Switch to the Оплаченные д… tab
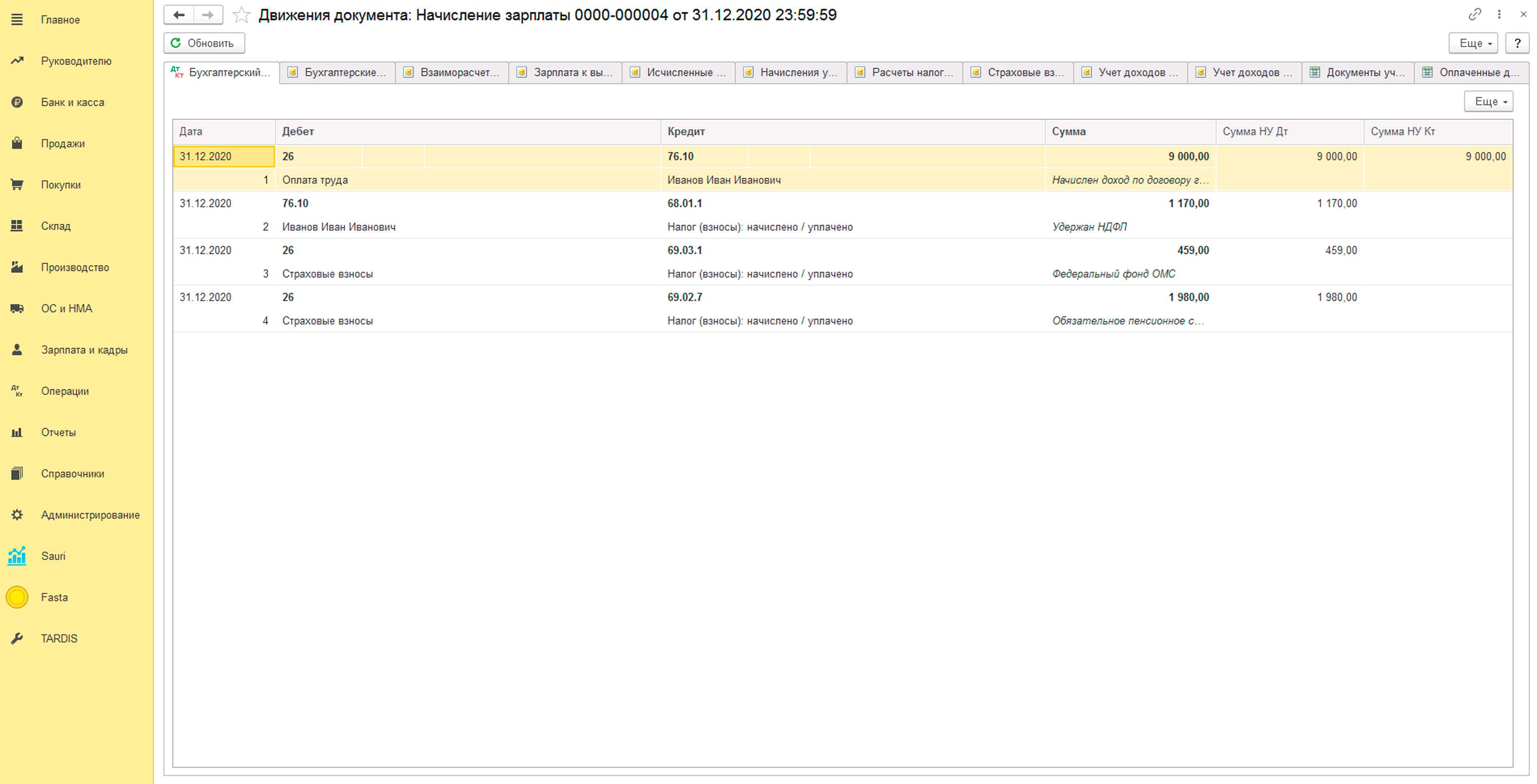1537x784 pixels. pos(1471,72)
